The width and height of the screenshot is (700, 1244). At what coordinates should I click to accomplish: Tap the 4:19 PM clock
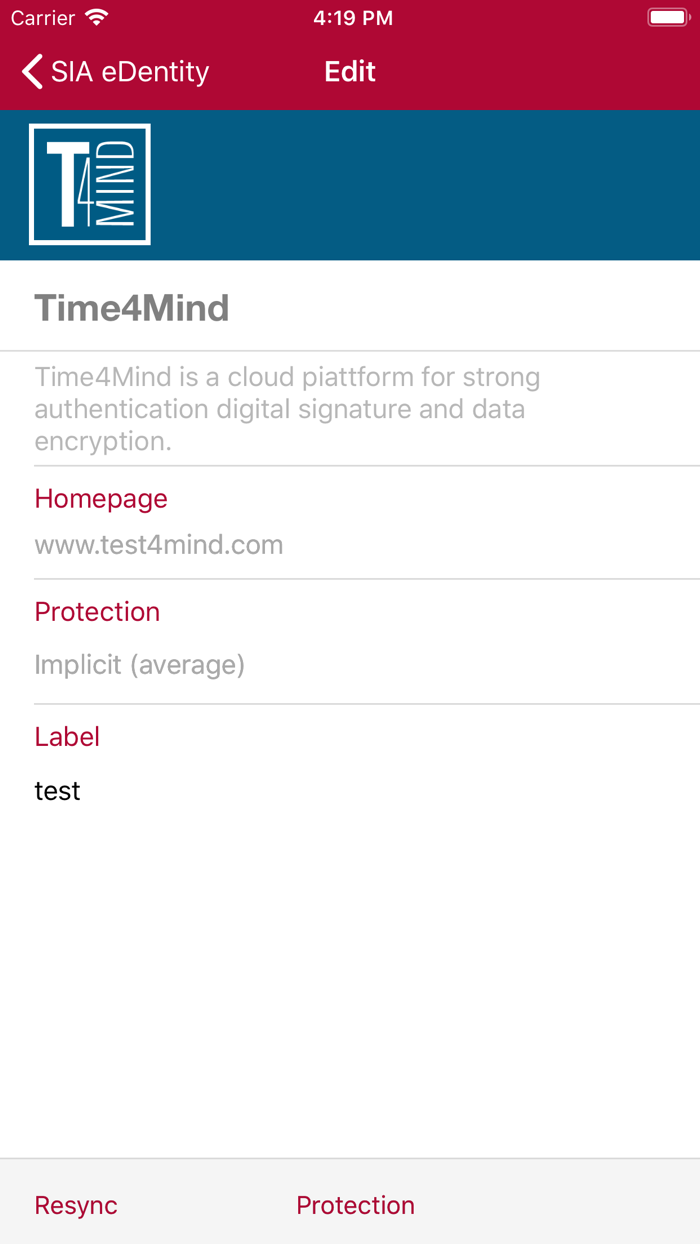pos(352,18)
